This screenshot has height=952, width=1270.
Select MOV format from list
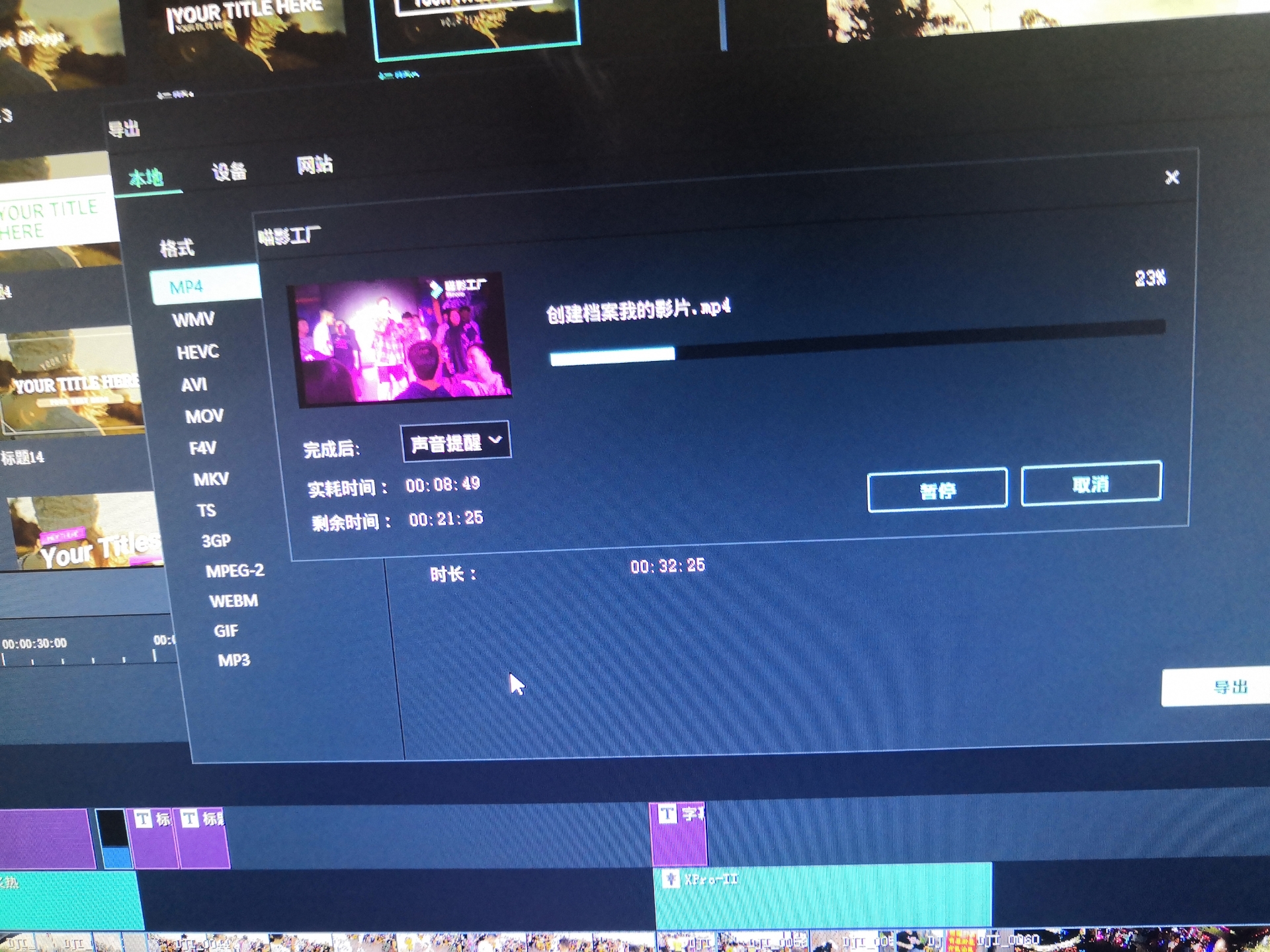204,416
